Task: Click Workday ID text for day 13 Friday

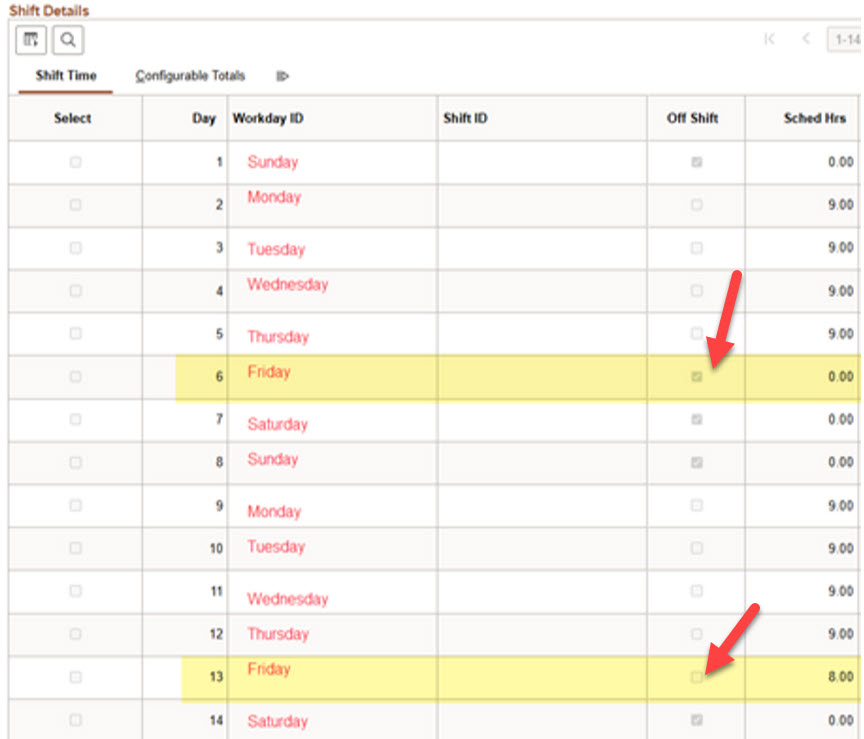Action: click(268, 669)
